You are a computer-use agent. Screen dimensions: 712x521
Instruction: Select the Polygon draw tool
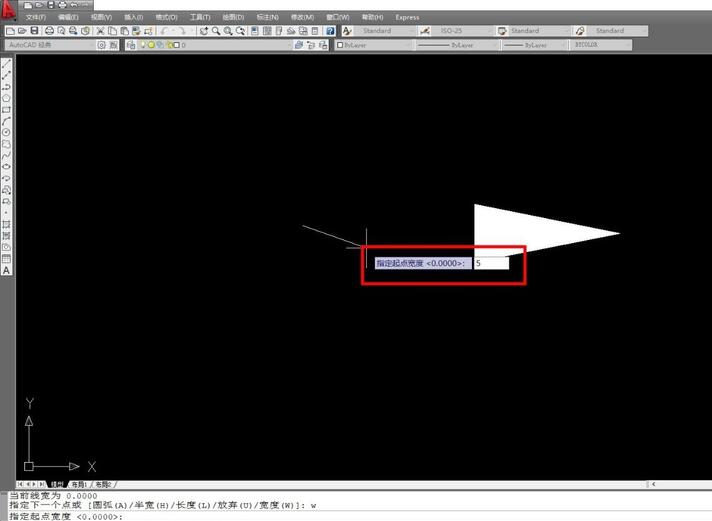click(x=6, y=97)
